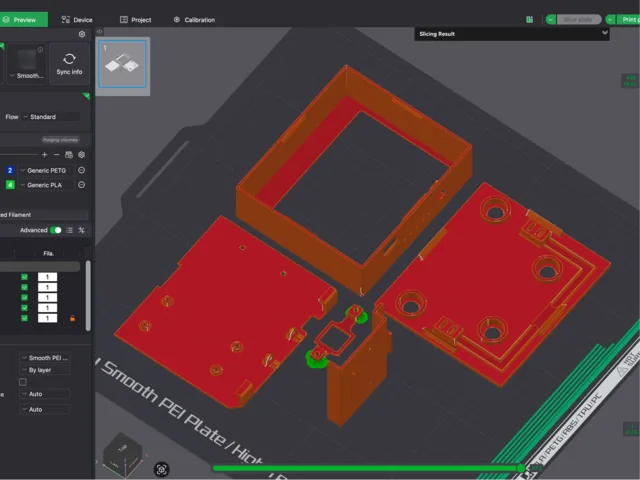Remove a filament with minus icon
Screen dimensions: 640x480
[57, 155]
